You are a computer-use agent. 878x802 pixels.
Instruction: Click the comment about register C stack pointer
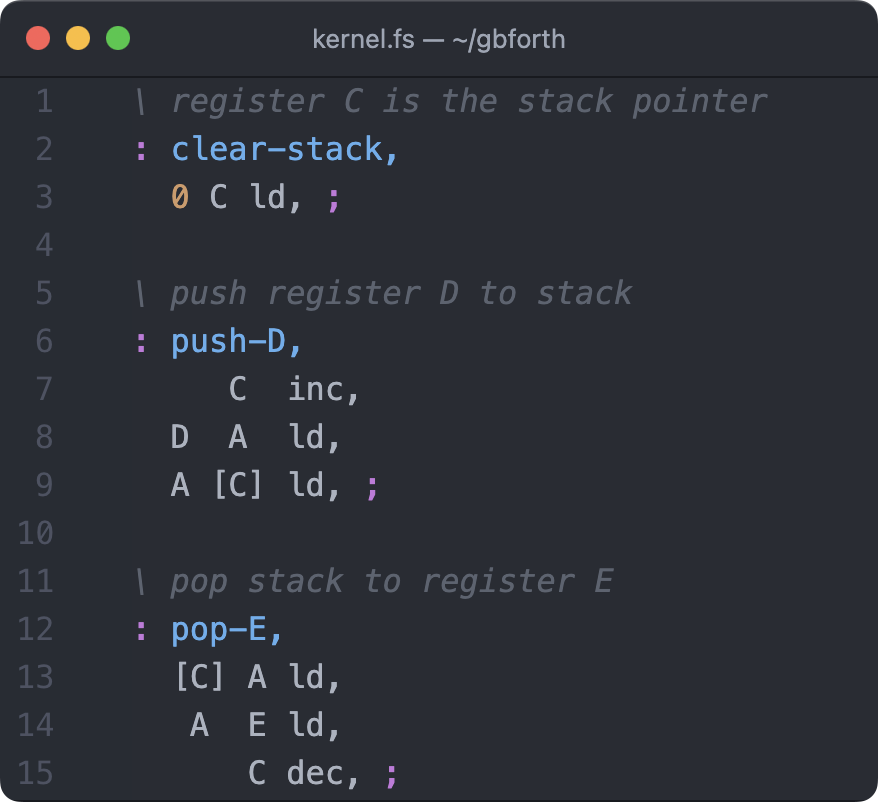468,101
